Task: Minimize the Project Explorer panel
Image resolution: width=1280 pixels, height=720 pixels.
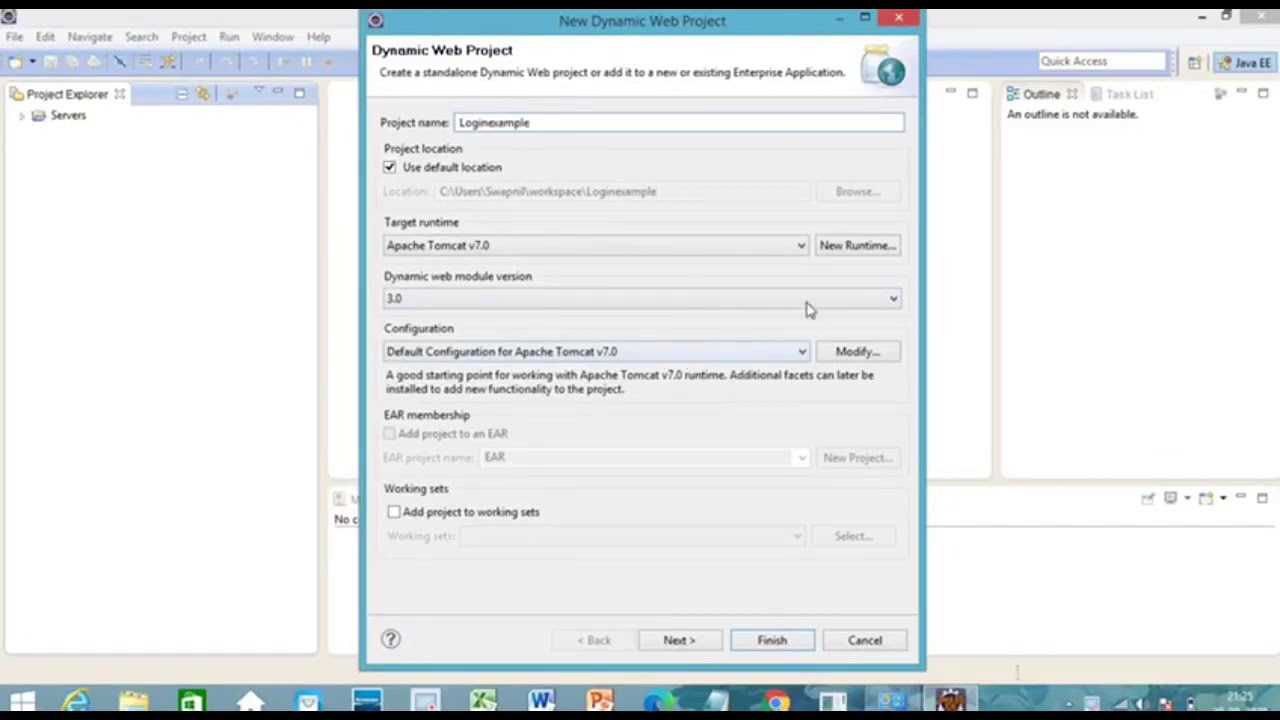Action: click(x=278, y=92)
